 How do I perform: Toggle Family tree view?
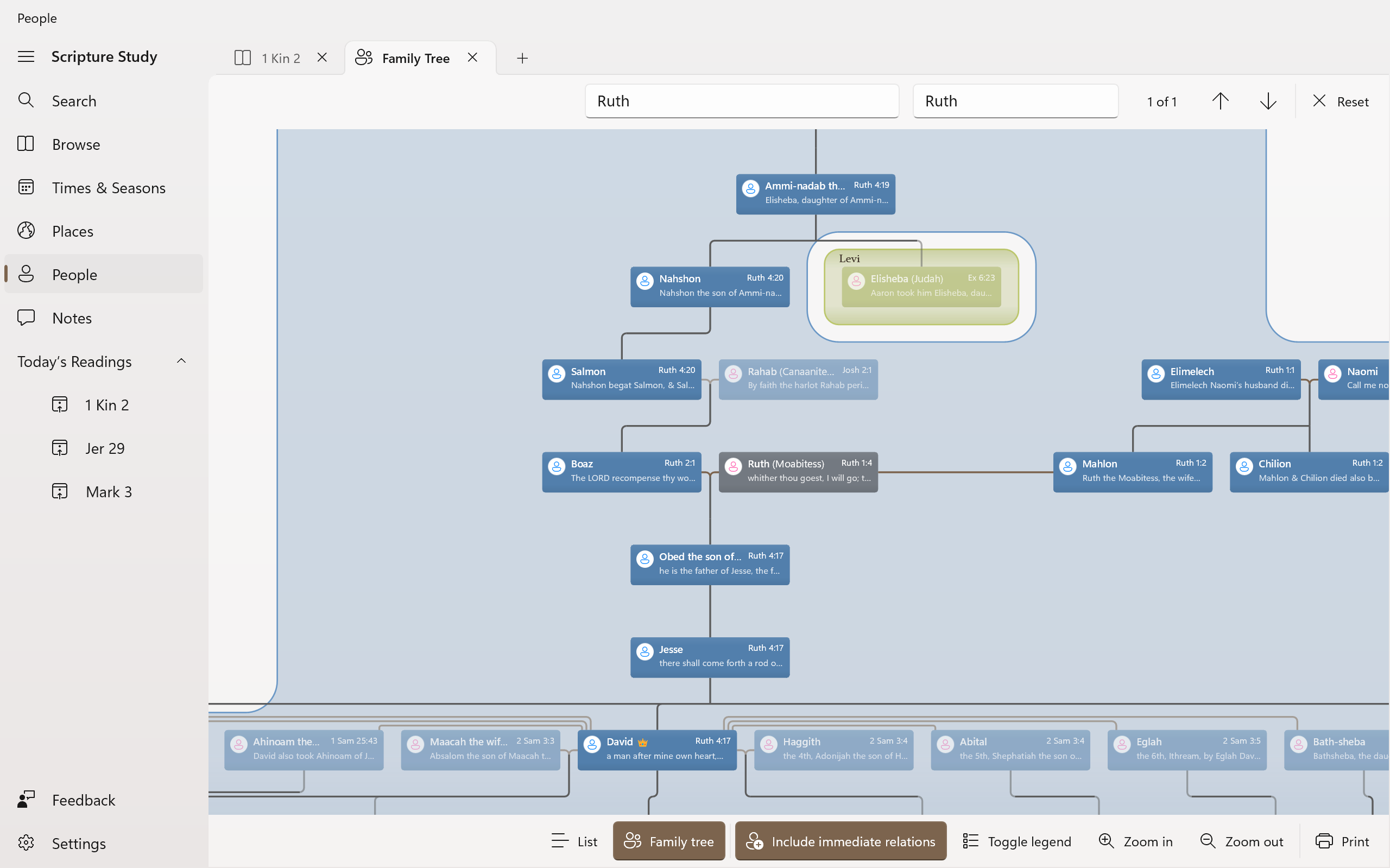[669, 841]
